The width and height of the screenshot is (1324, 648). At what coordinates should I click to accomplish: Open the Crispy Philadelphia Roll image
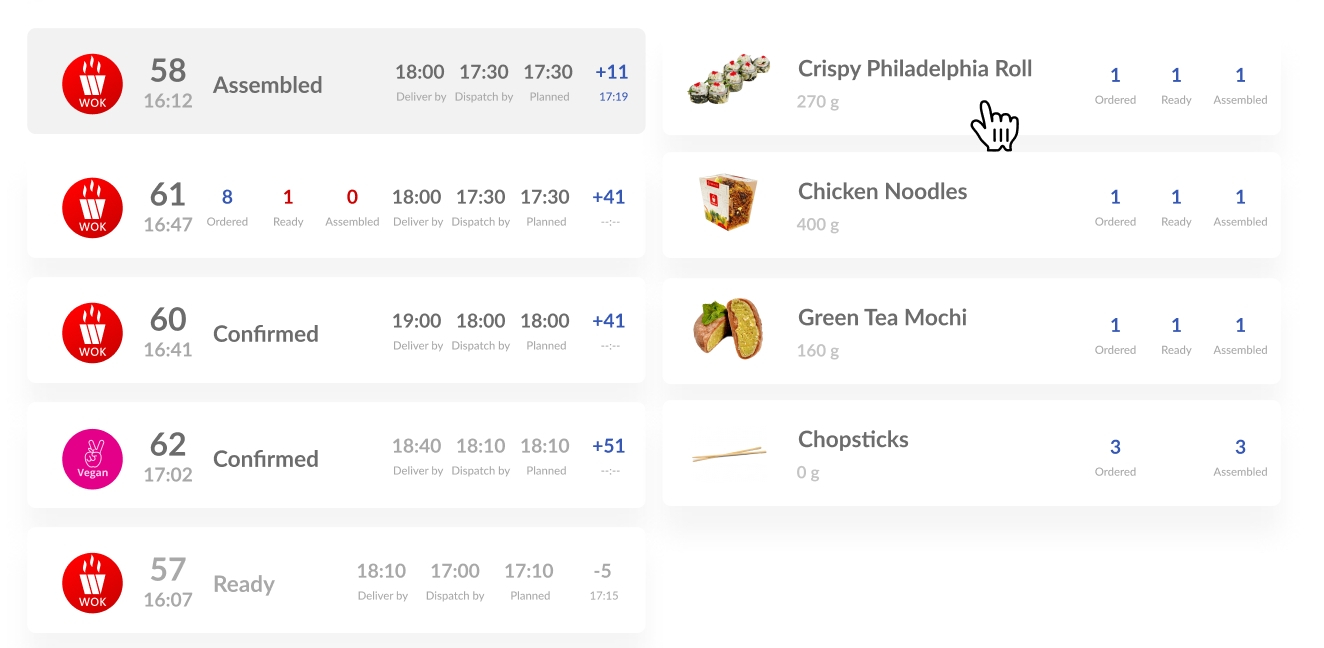(729, 79)
